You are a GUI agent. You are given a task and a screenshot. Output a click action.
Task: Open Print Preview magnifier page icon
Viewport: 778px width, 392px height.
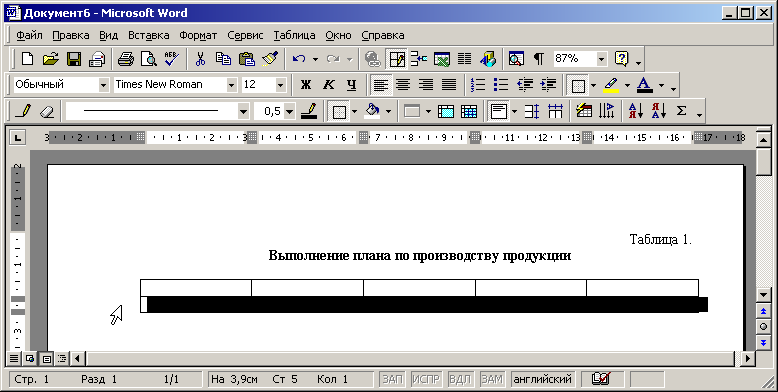coord(148,60)
